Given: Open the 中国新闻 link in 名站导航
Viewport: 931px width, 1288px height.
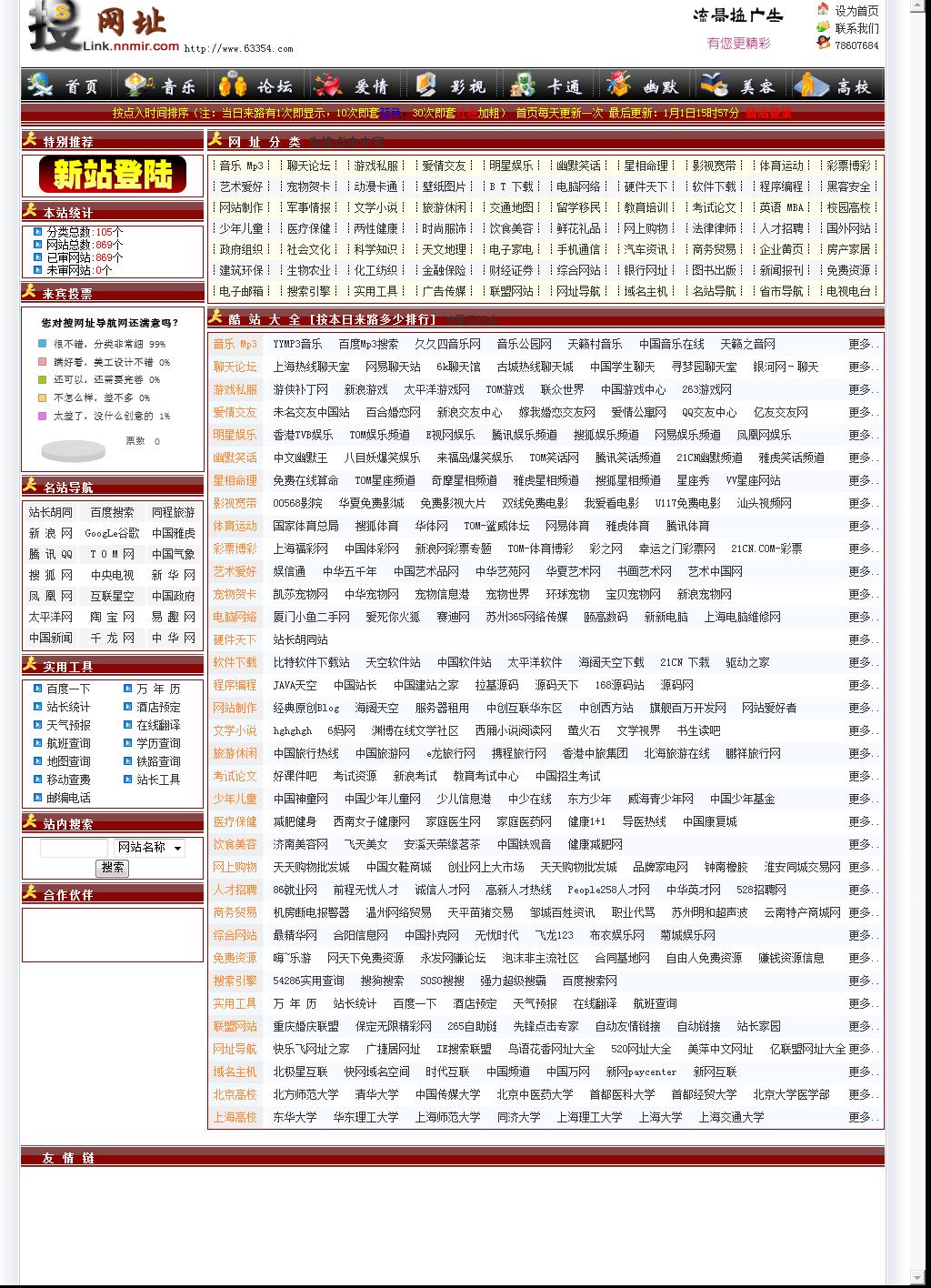Looking at the screenshot, I should point(50,638).
